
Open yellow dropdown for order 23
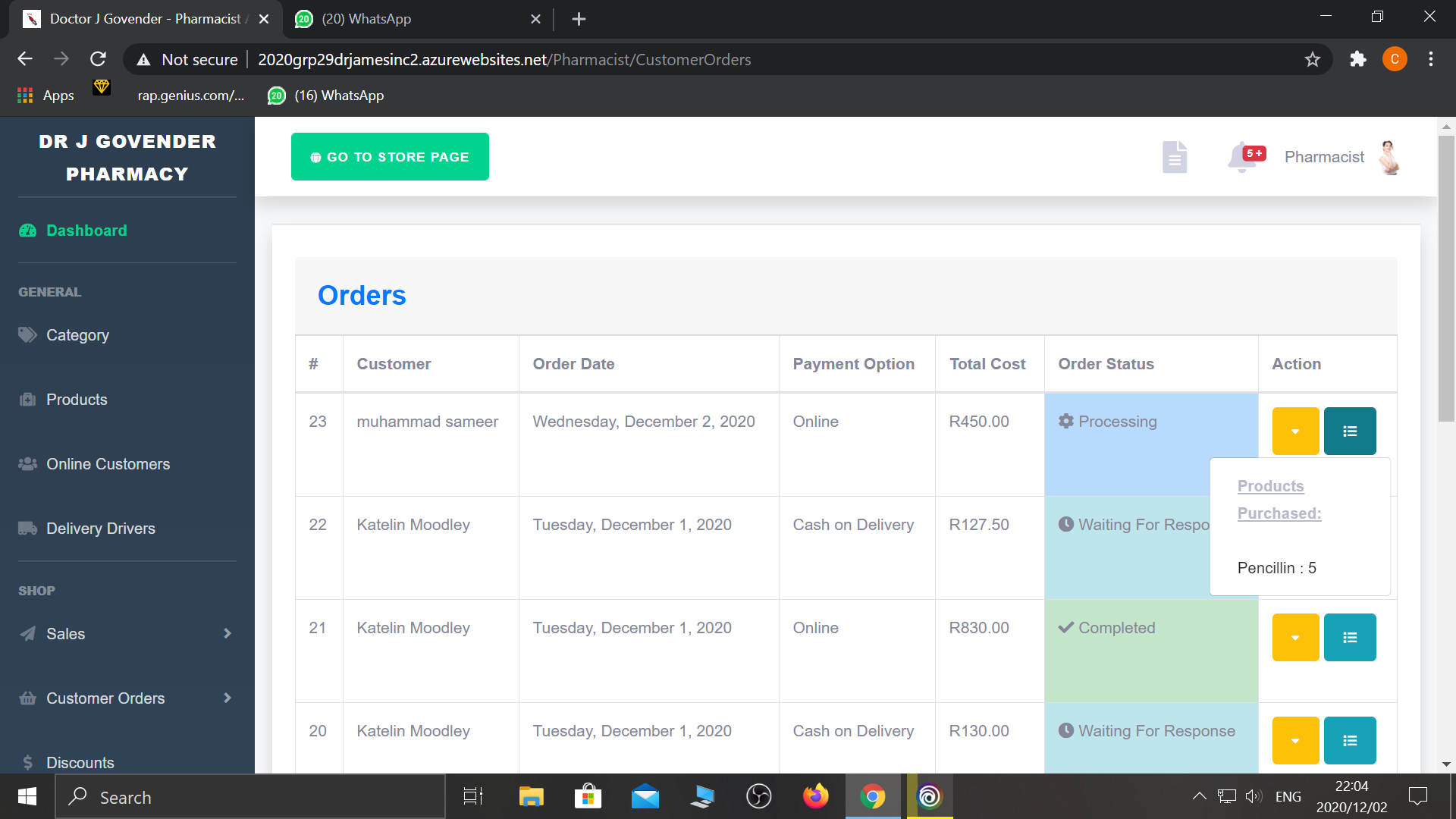(x=1294, y=431)
